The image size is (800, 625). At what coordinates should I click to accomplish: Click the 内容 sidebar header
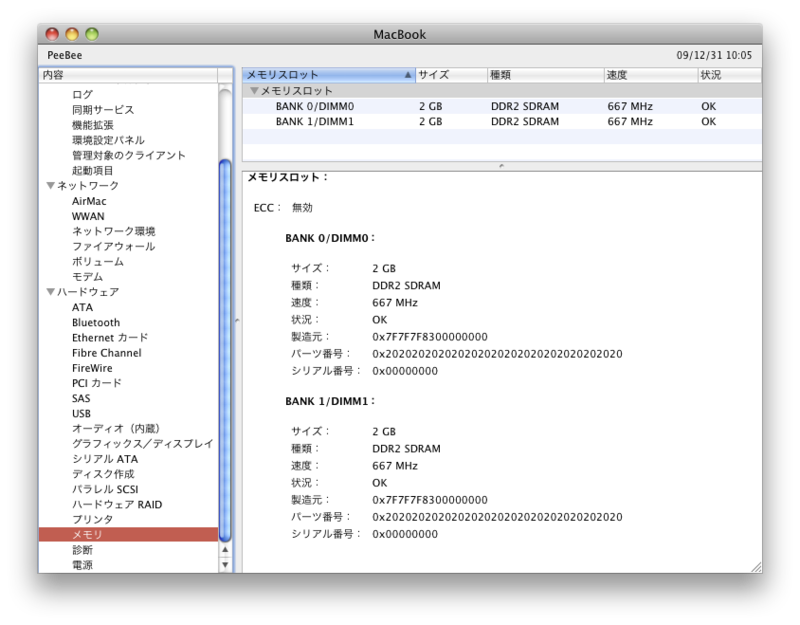point(129,75)
